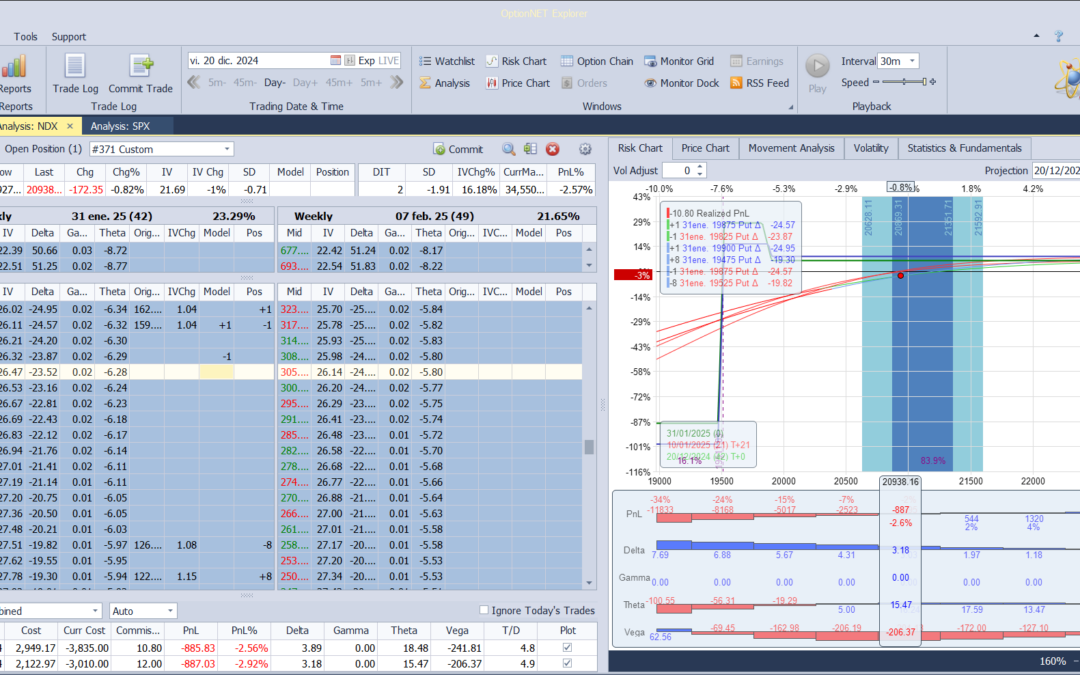Open the Monitor Grid window
Viewport: 1080px width, 675px height.
pyautogui.click(x=678, y=61)
